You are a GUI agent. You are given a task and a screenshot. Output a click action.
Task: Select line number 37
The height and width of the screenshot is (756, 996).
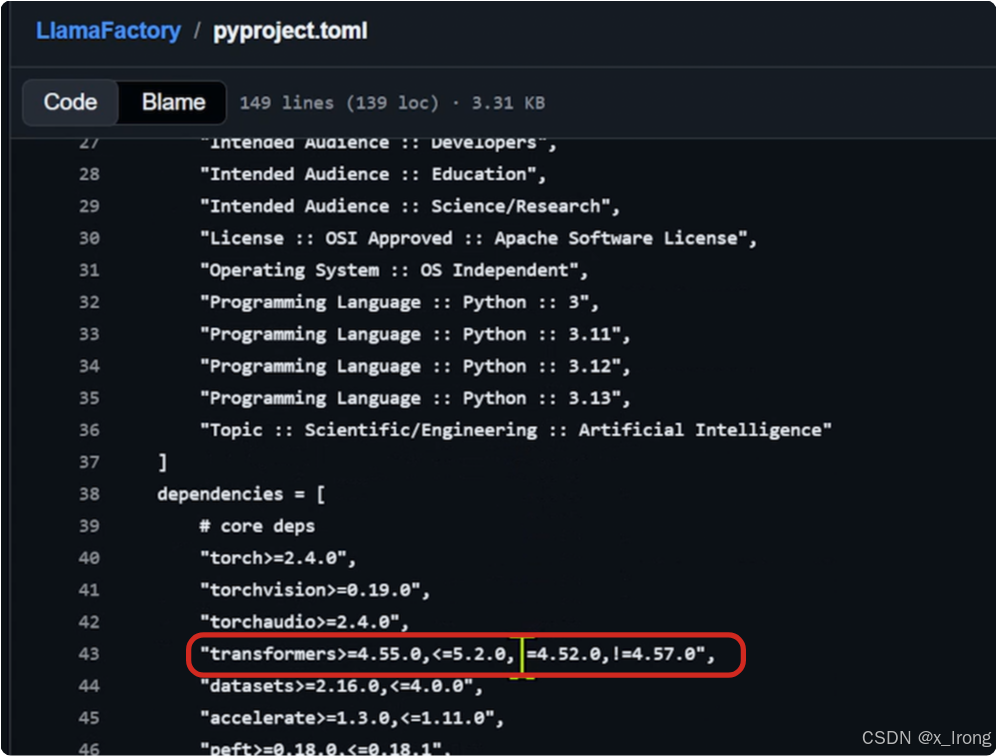[x=90, y=462]
